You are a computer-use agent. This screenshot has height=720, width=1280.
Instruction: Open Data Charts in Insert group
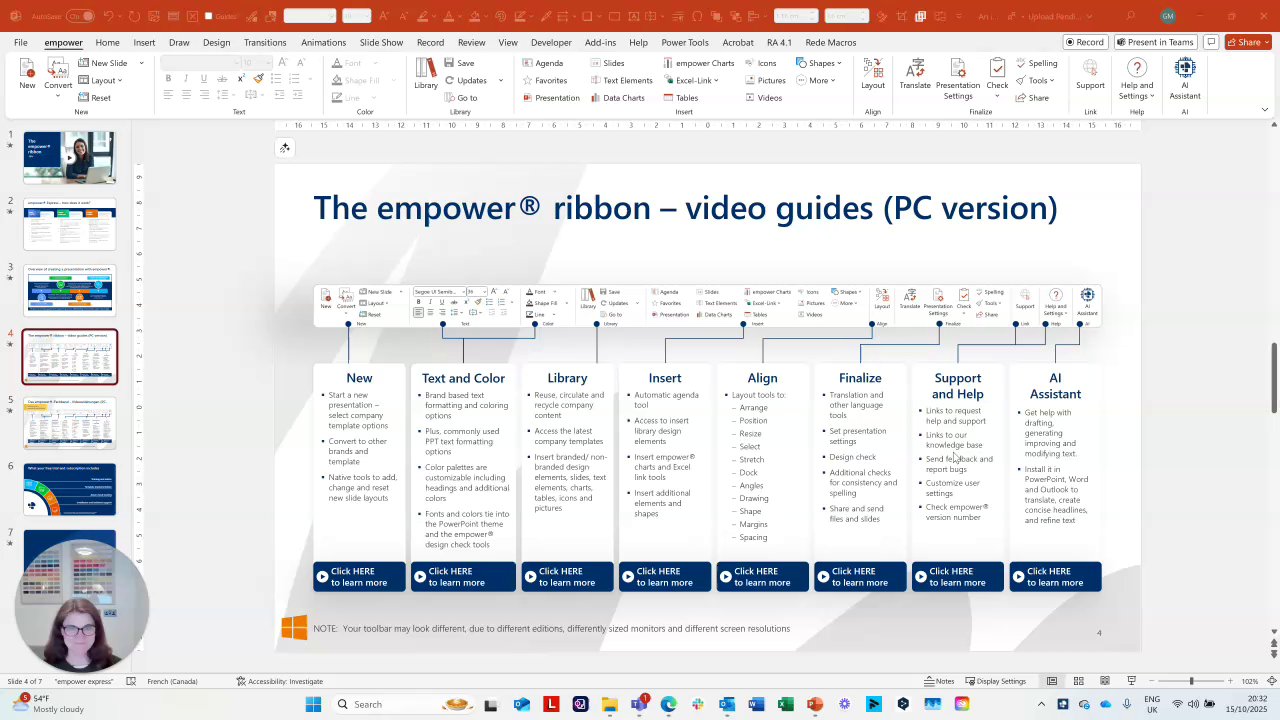617,98
